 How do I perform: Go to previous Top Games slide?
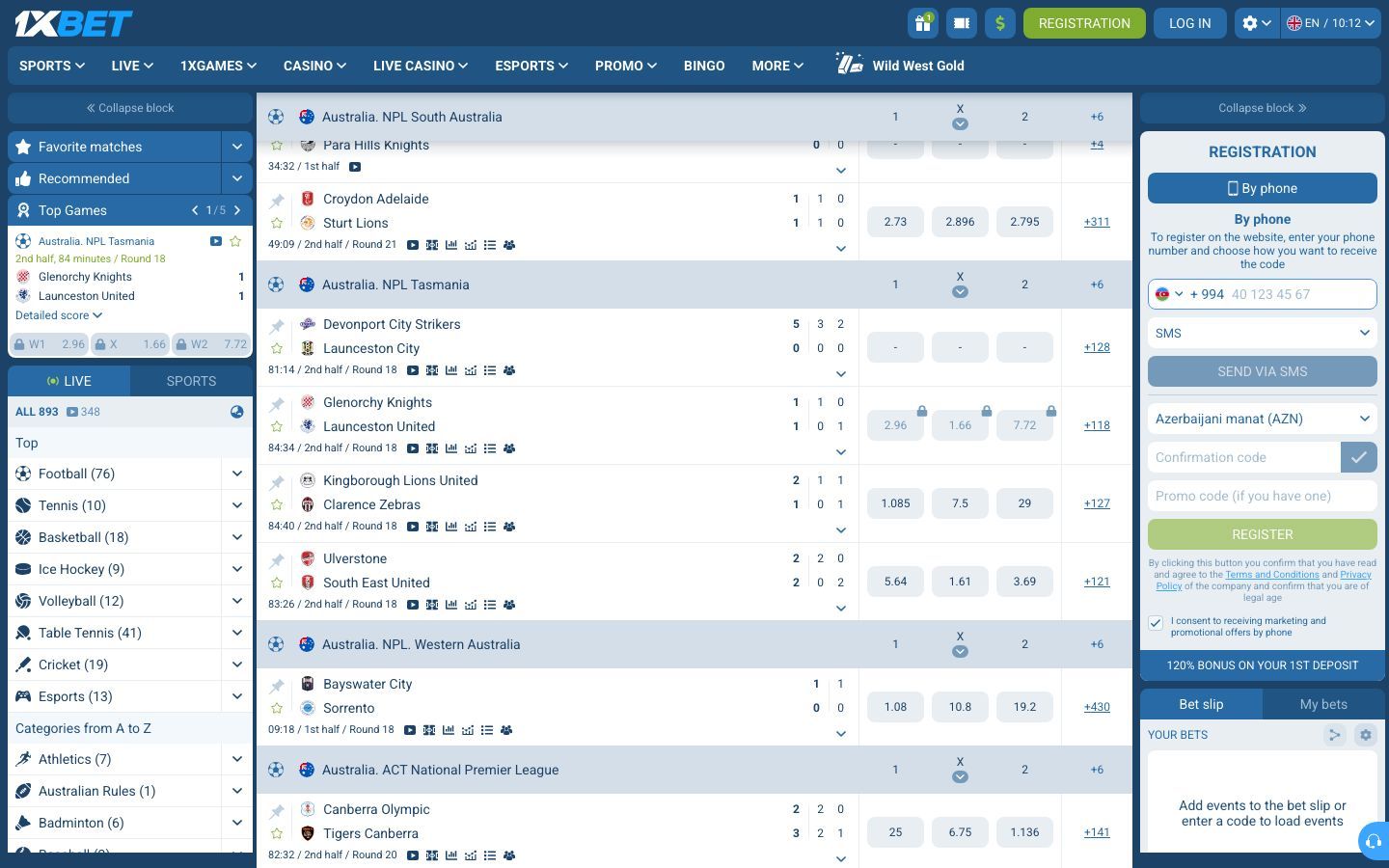pyautogui.click(x=195, y=210)
